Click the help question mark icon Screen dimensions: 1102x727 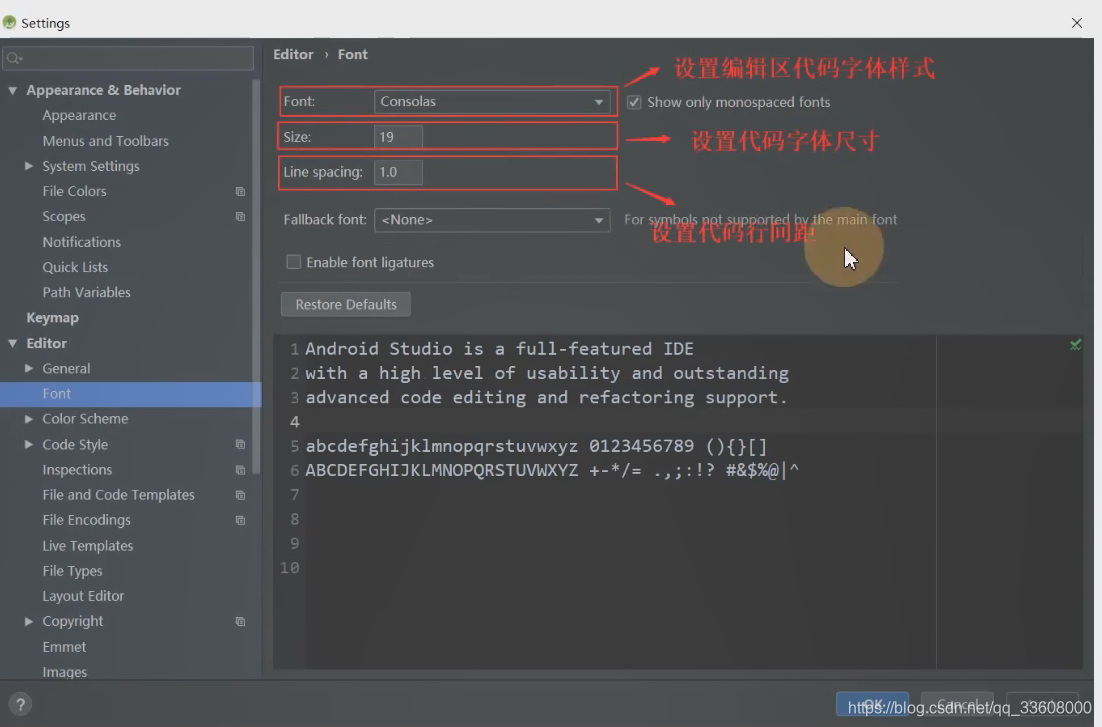[20, 705]
